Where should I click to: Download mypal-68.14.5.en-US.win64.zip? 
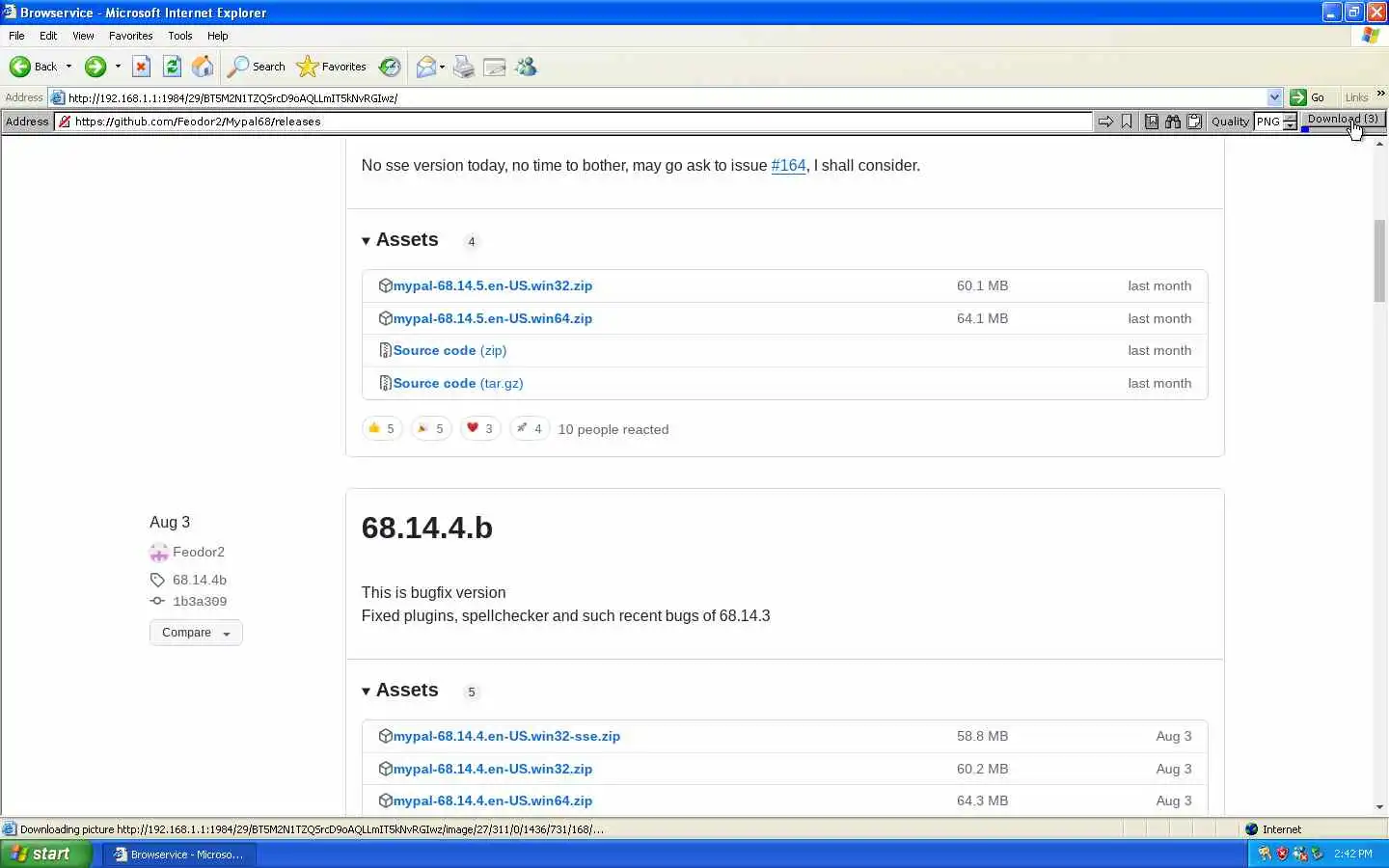pyautogui.click(x=493, y=318)
